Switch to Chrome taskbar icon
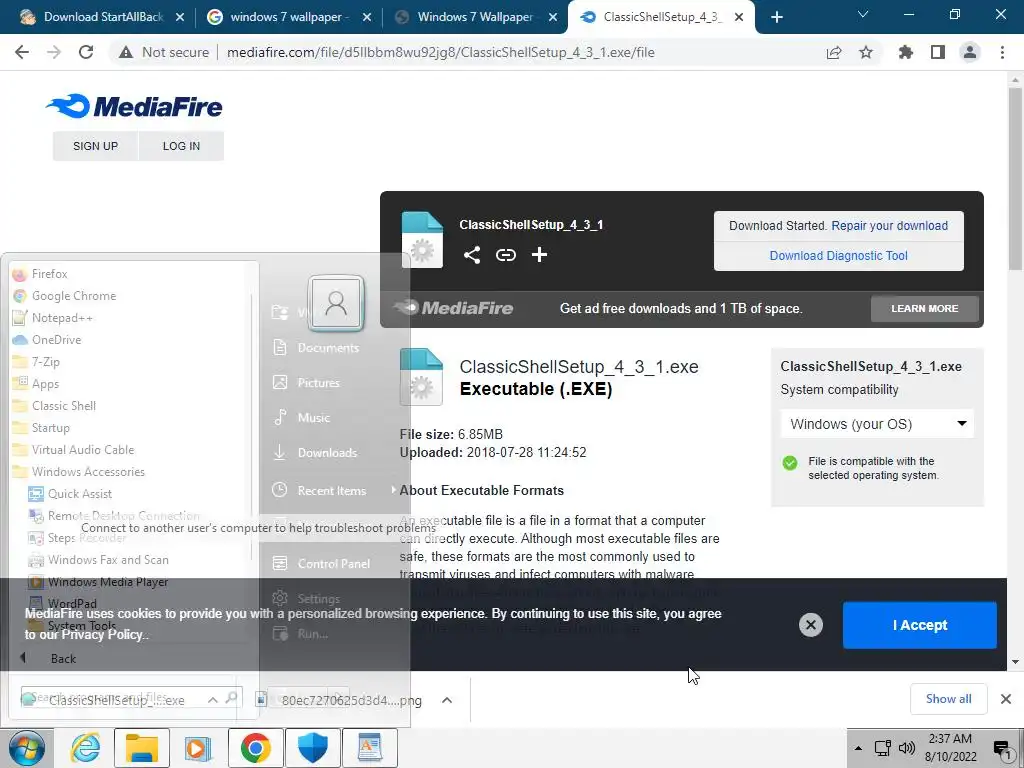 (255, 748)
